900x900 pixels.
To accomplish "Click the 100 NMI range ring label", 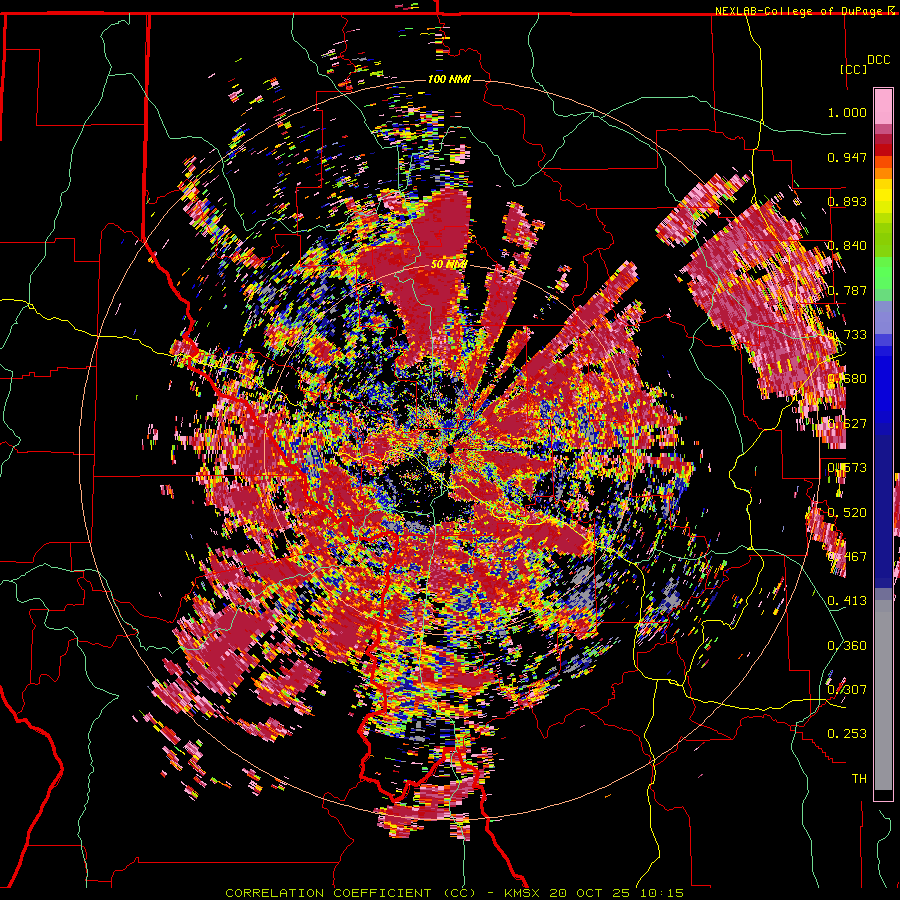I will click(449, 79).
